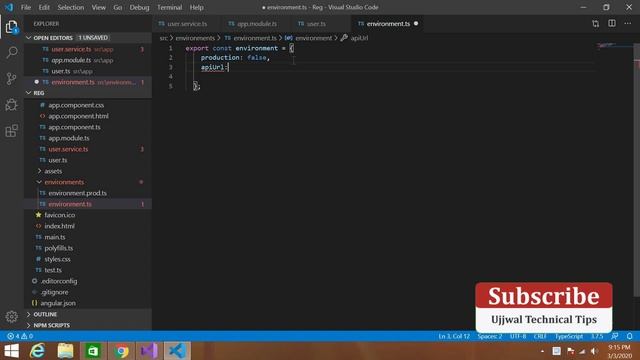Open app.component.html in explorer
640x360 pixels.
pos(78,116)
